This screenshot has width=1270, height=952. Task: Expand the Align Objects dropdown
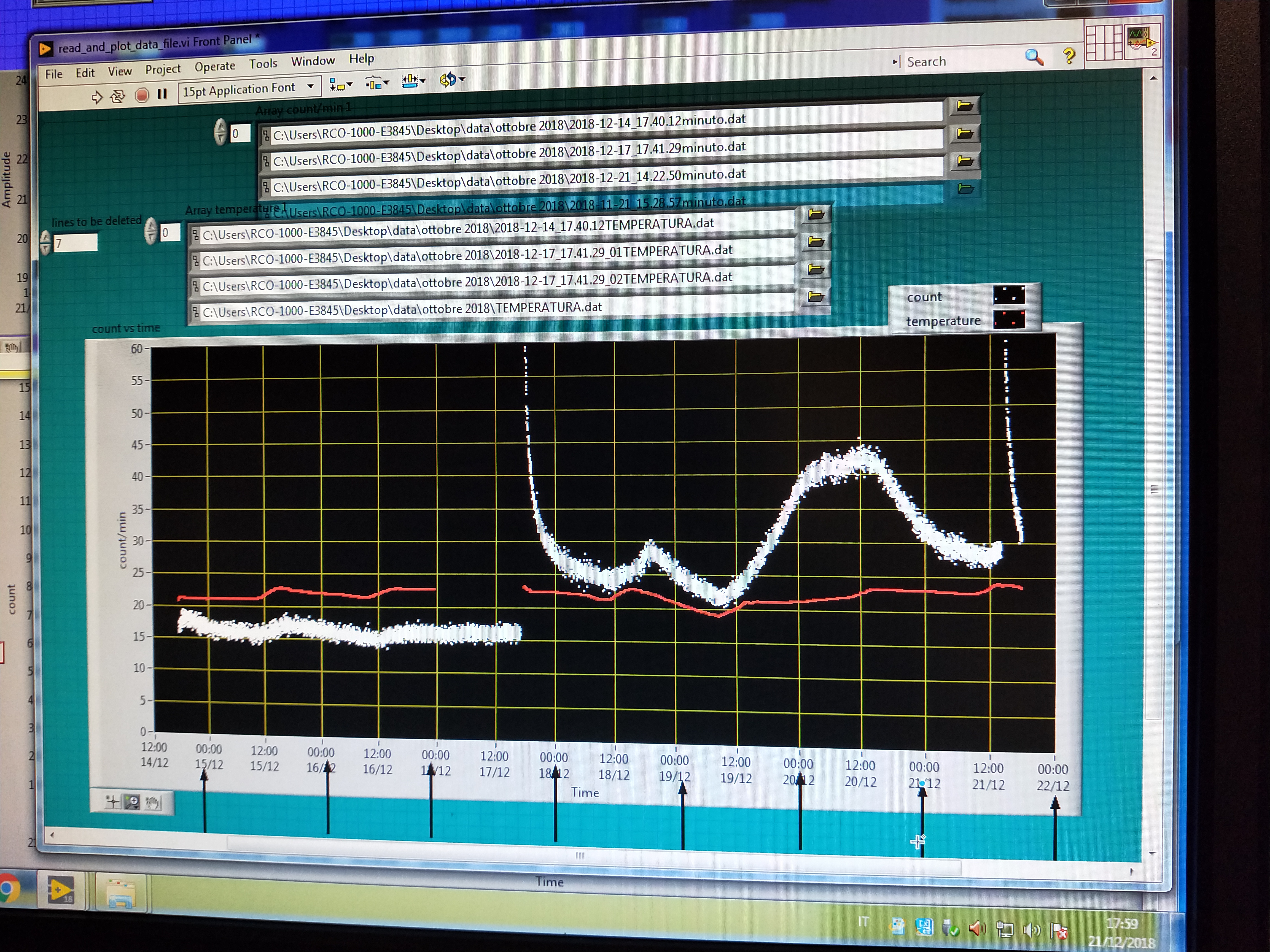[340, 85]
